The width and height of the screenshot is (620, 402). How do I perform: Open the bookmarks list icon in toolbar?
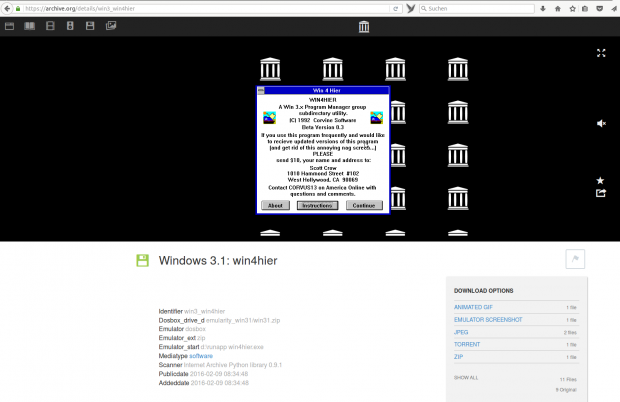tap(585, 8)
